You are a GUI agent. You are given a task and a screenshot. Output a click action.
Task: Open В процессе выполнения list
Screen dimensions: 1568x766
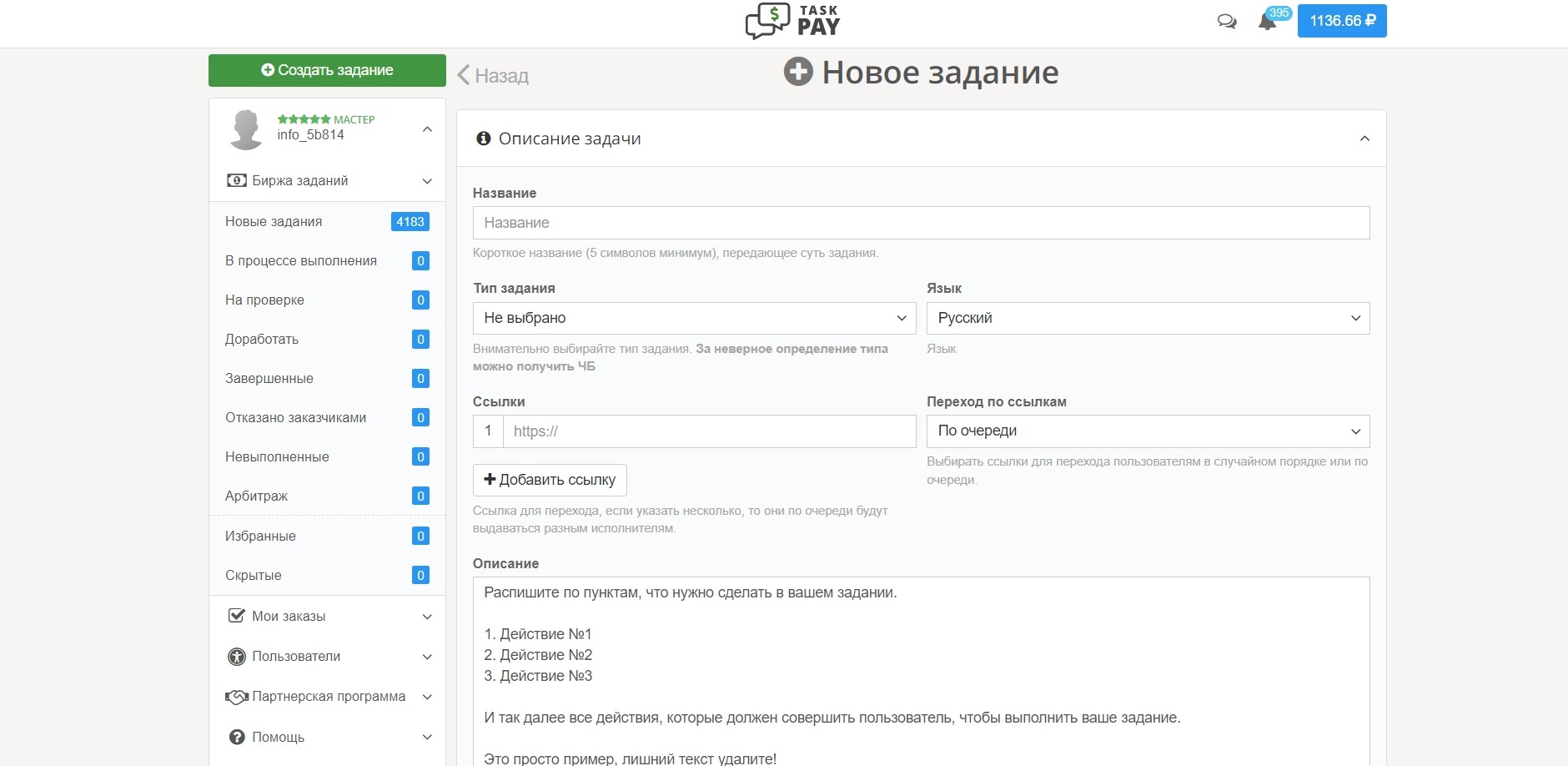[327, 261]
